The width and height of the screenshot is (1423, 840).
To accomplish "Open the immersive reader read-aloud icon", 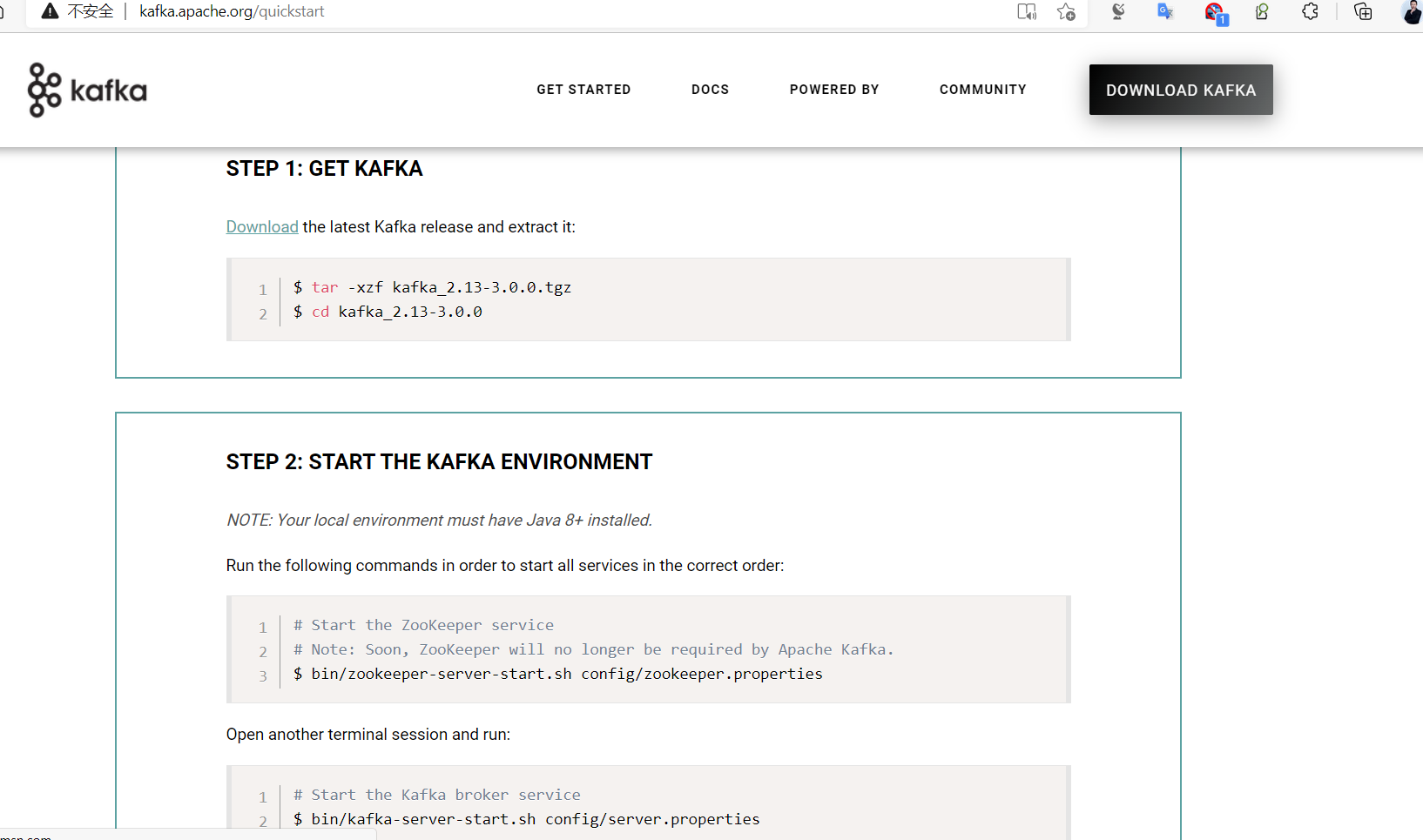I will 1027,11.
